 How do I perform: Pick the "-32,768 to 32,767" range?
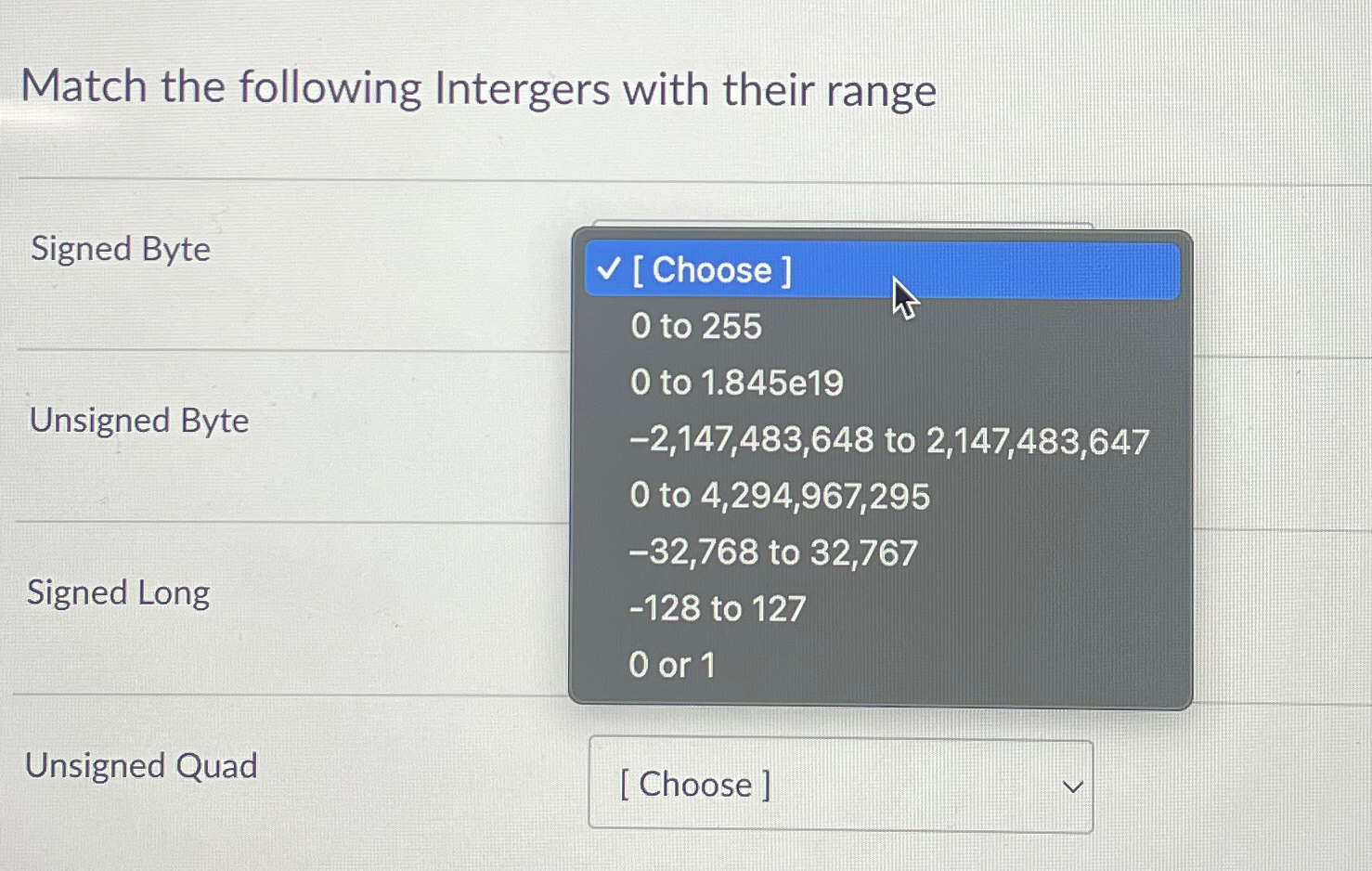tap(773, 552)
